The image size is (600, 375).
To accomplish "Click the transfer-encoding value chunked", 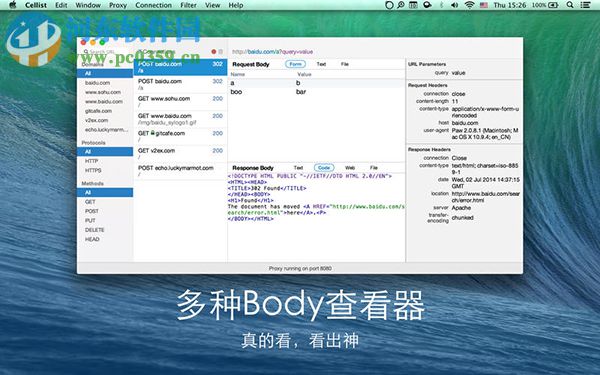I will click(462, 217).
